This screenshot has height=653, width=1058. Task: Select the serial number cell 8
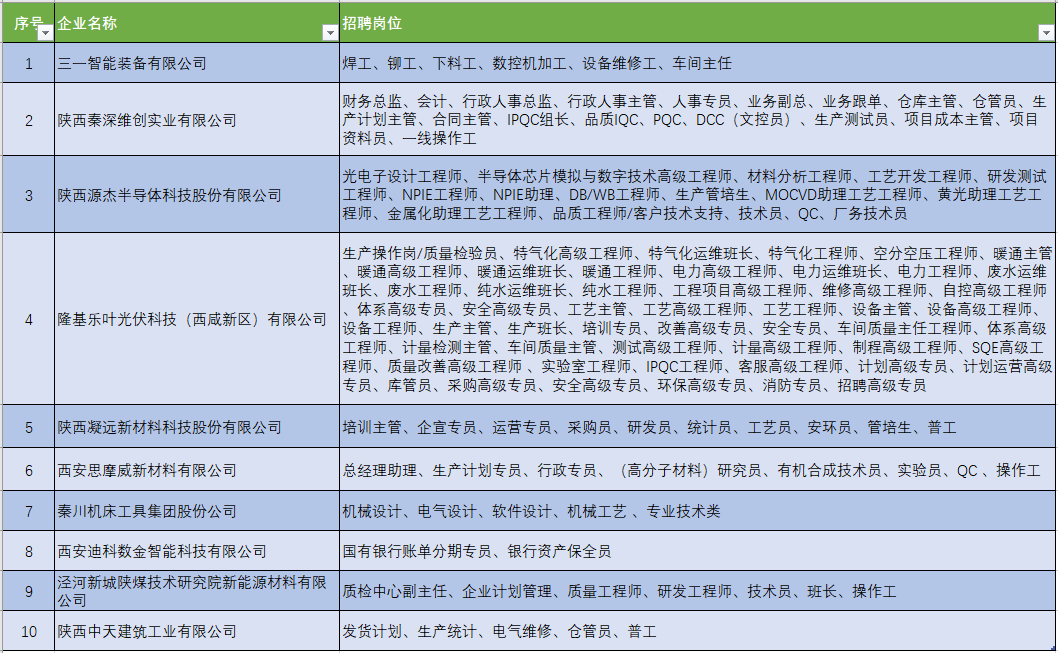pos(28,551)
